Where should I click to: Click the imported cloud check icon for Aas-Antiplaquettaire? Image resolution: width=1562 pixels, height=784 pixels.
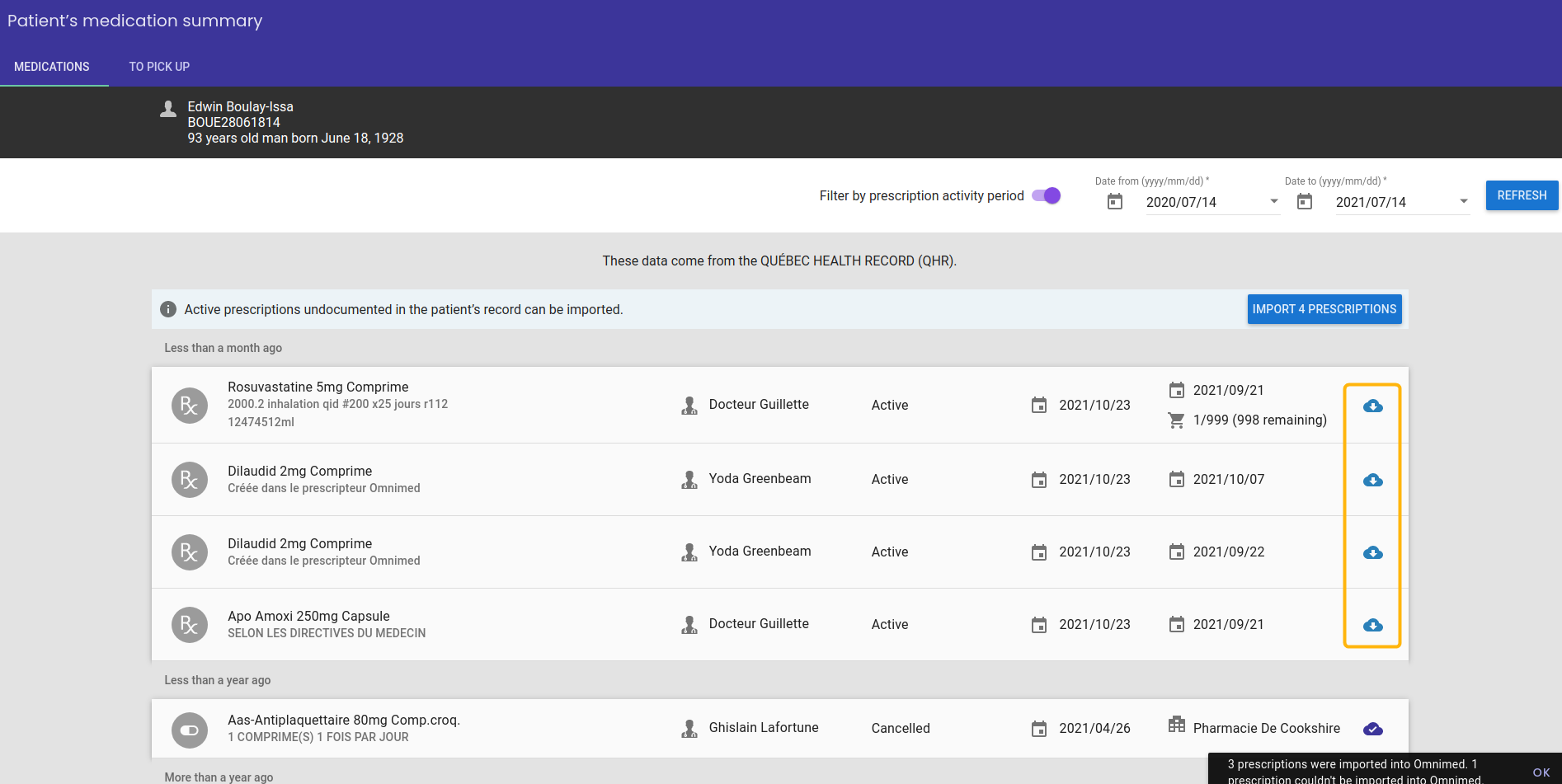coord(1372,729)
